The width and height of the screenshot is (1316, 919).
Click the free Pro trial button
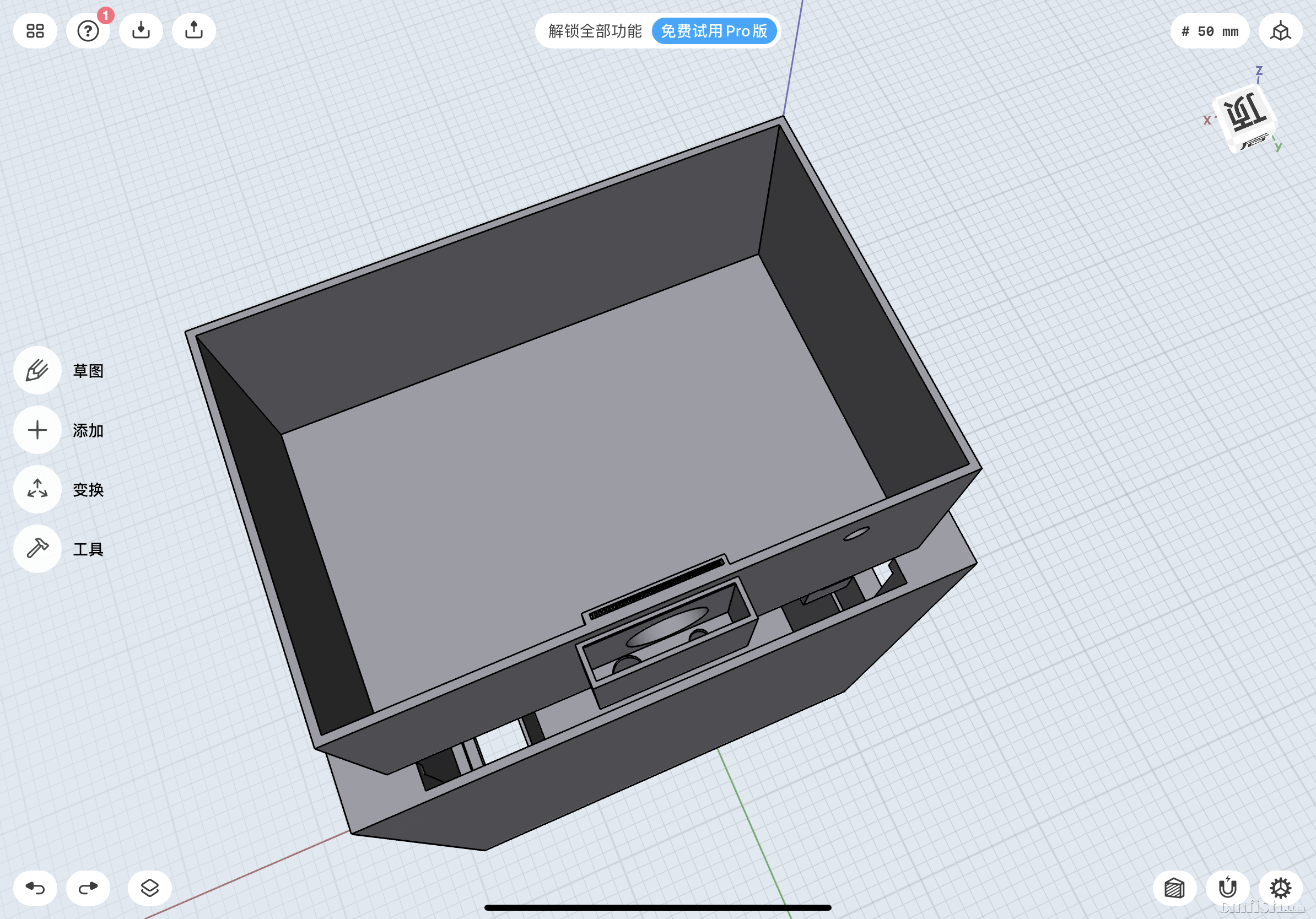click(x=714, y=31)
